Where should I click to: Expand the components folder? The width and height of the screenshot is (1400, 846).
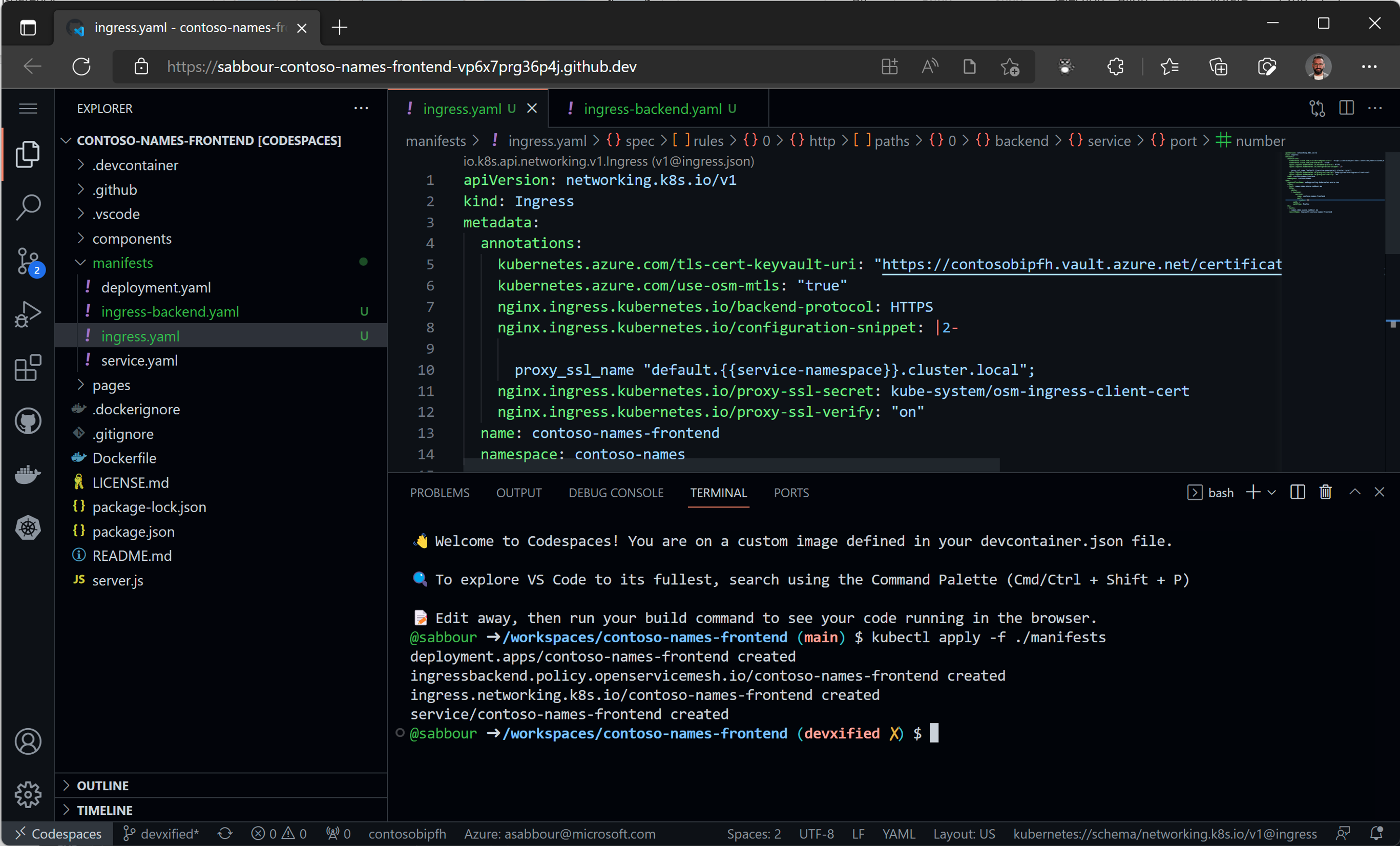132,239
